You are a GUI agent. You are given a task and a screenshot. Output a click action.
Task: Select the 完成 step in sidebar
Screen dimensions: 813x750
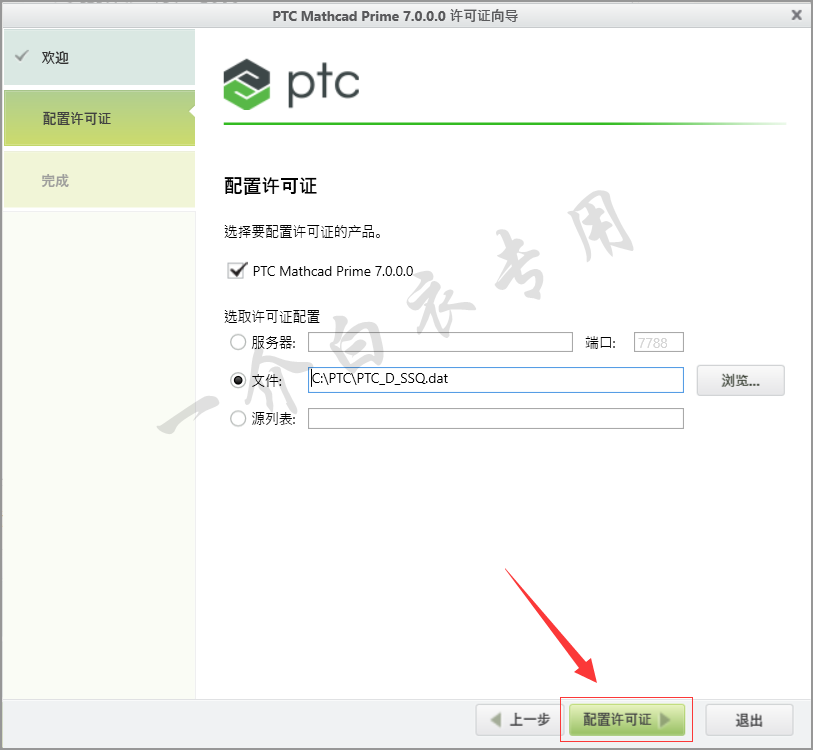[x=100, y=180]
